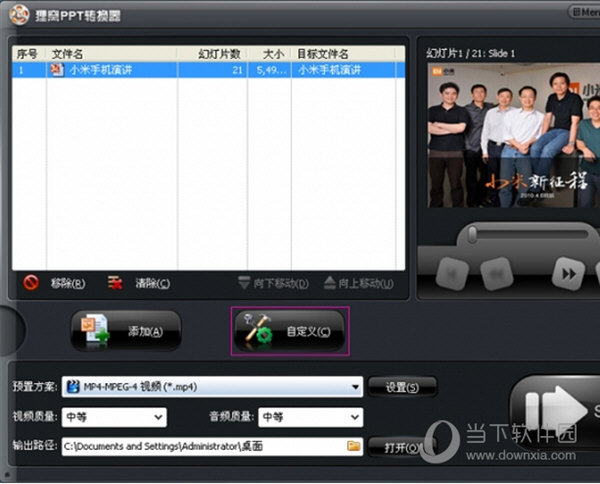Click the 大小 column header
Image resolution: width=600 pixels, height=484 pixels.
269,54
